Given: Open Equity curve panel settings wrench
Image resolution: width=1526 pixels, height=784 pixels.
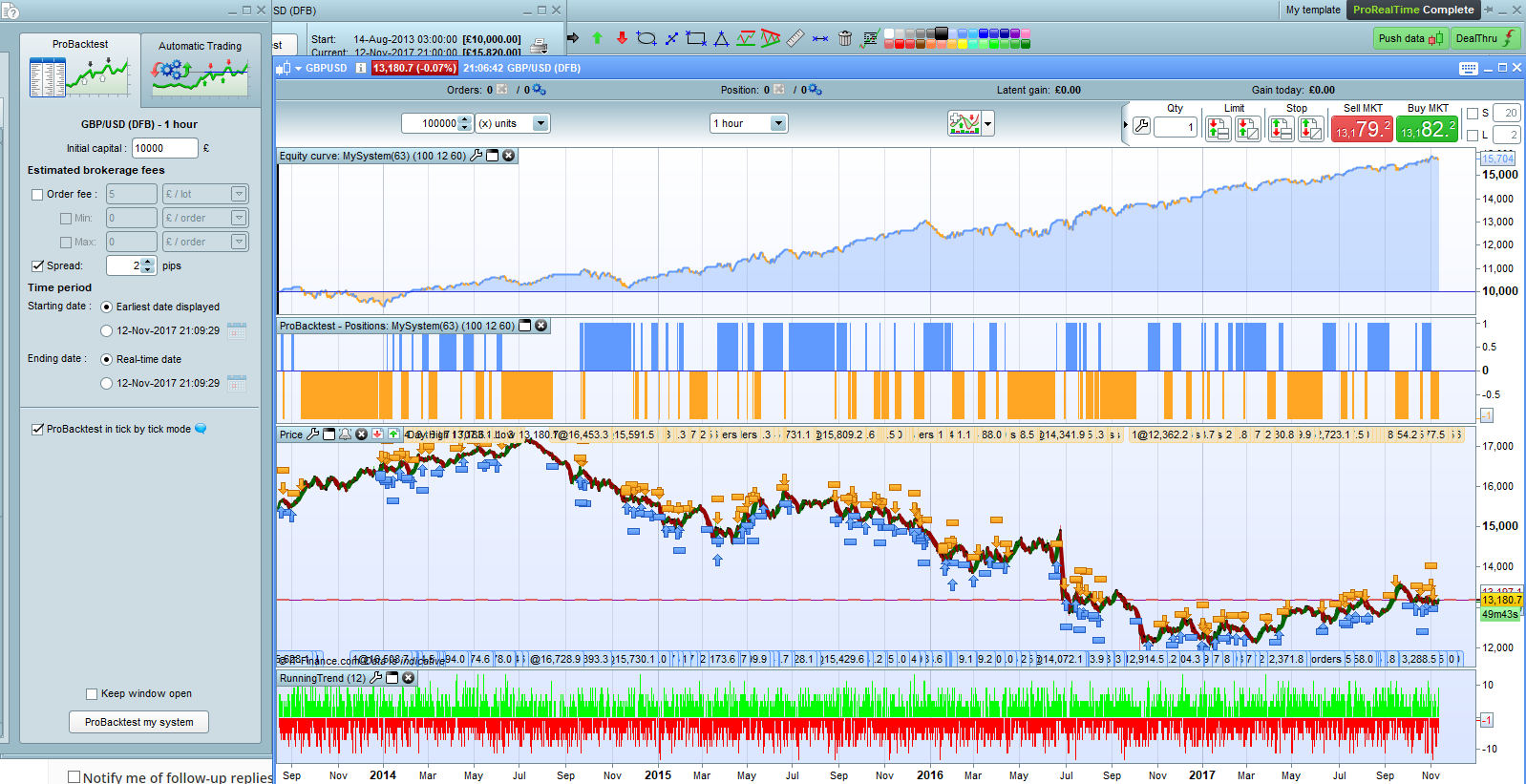Looking at the screenshot, I should (477, 156).
